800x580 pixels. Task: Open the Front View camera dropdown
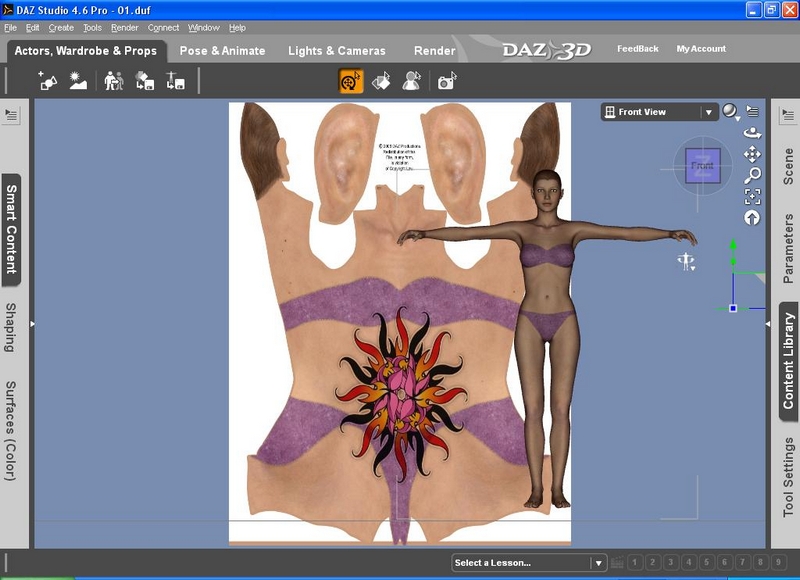click(x=659, y=112)
